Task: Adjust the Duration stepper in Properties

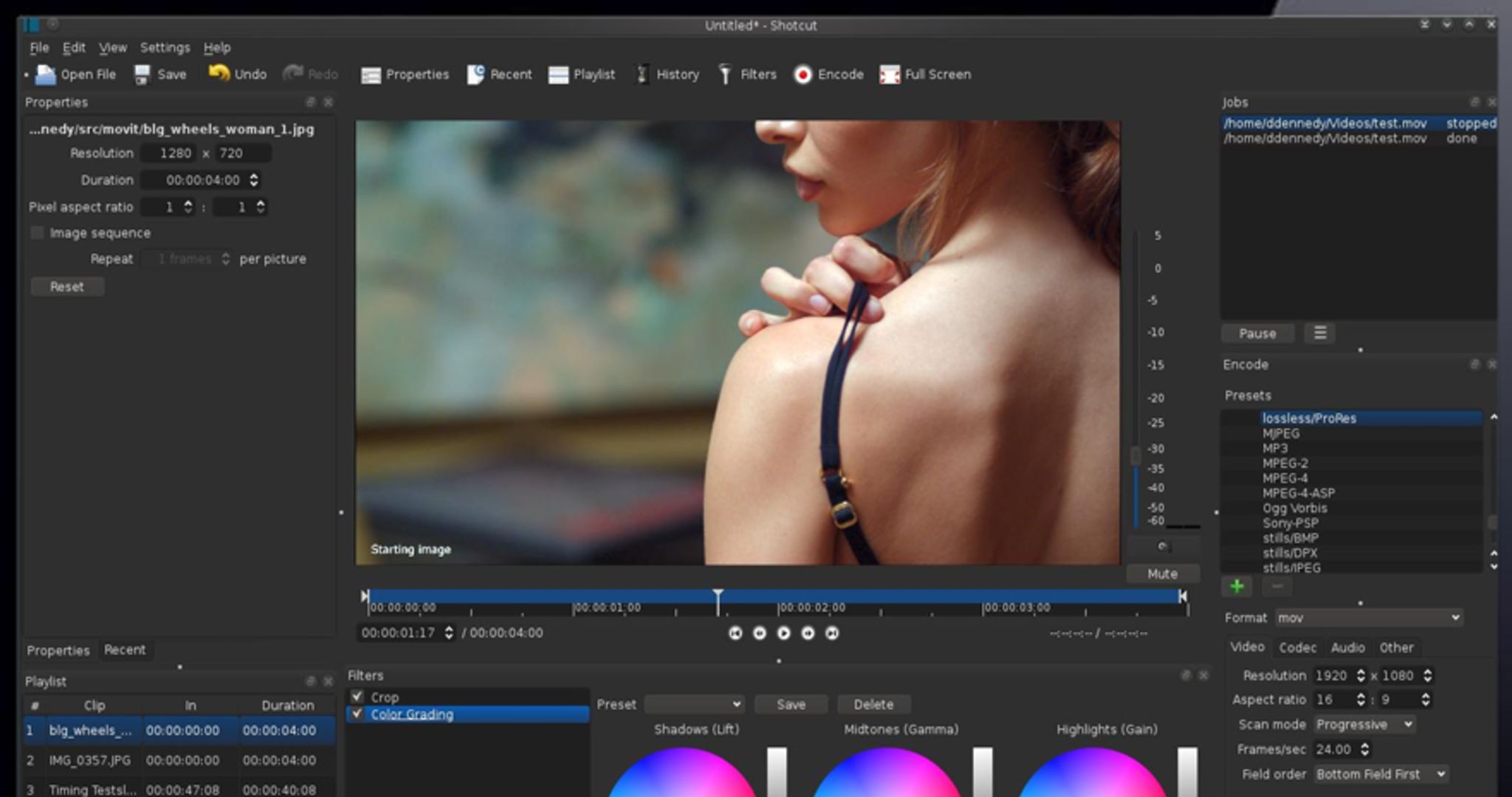Action: pos(254,180)
